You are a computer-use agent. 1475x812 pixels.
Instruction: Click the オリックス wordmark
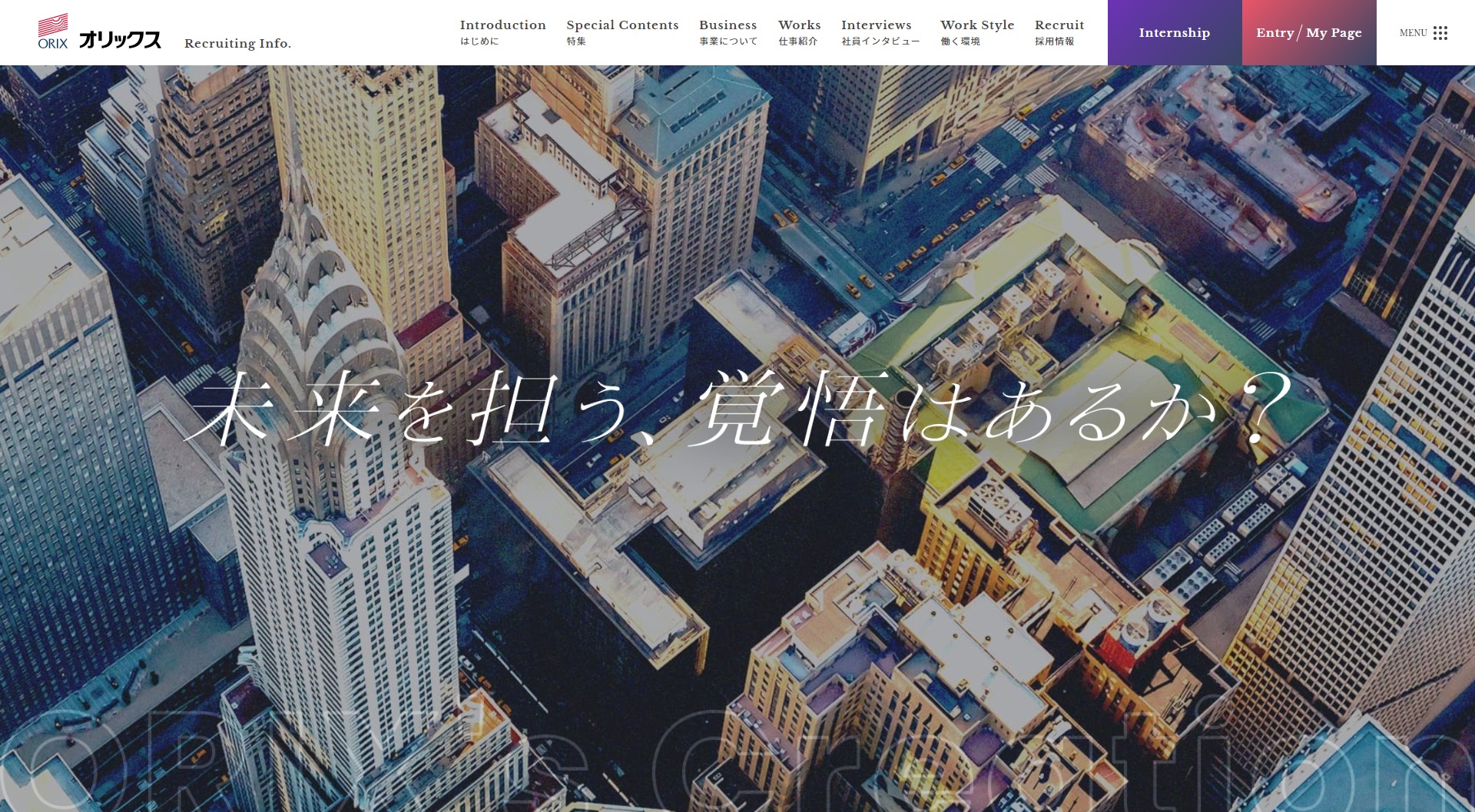coord(120,40)
